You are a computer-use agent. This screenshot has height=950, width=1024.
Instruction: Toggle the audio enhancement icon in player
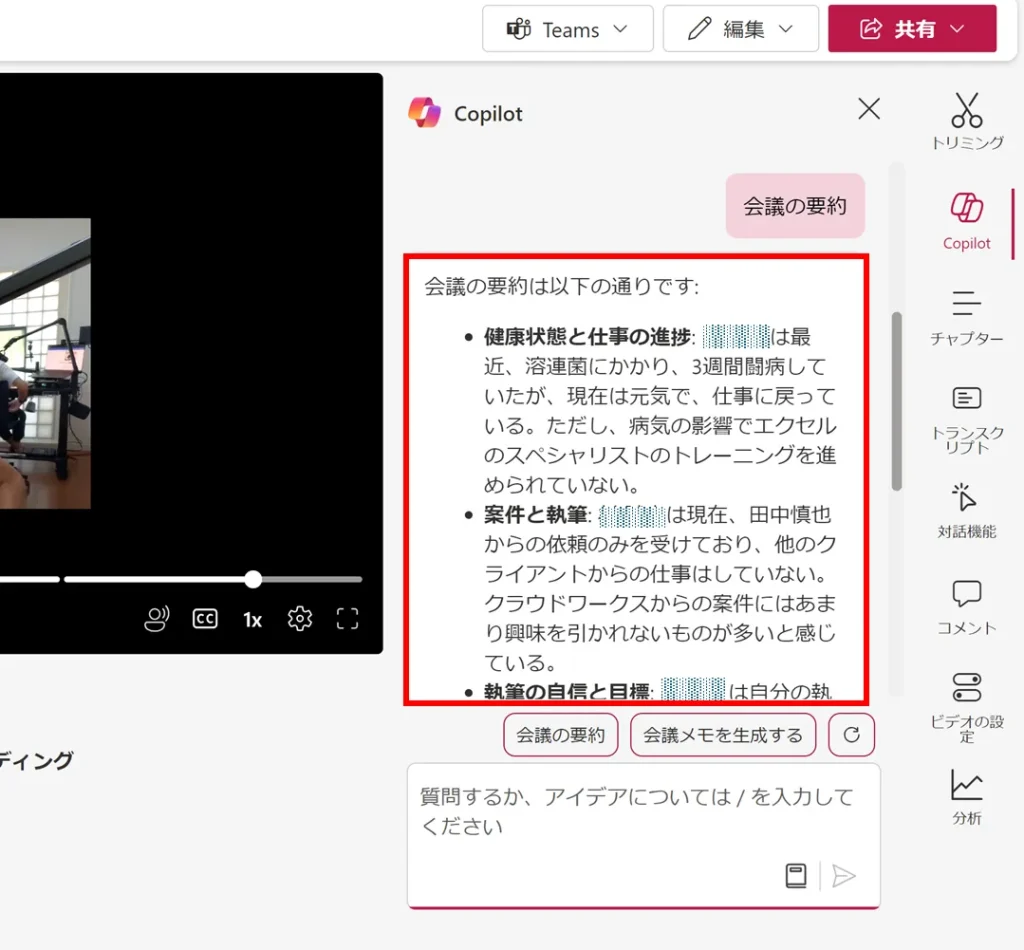click(x=157, y=619)
